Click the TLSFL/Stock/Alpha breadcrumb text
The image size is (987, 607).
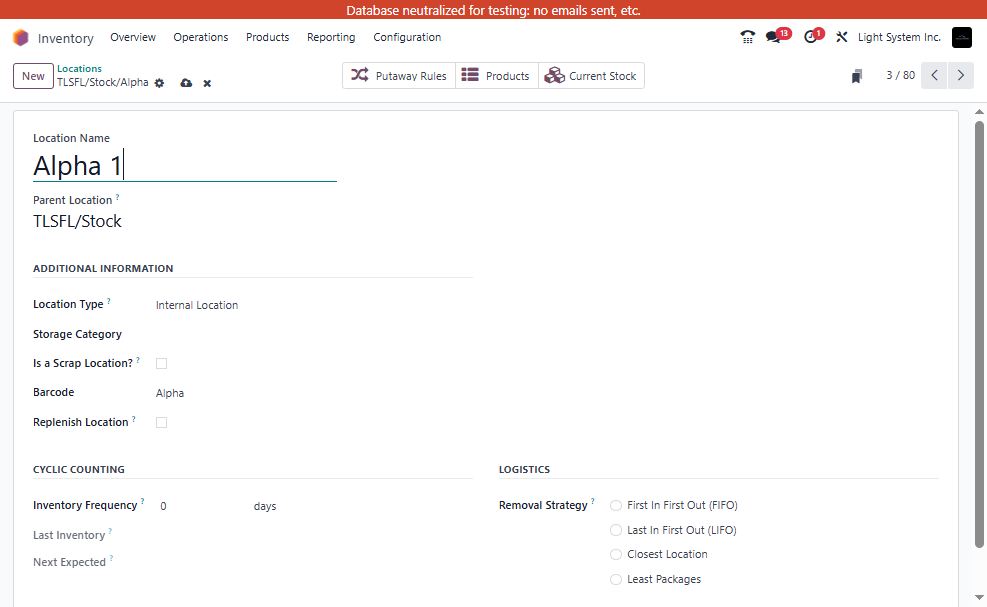[x=103, y=82]
